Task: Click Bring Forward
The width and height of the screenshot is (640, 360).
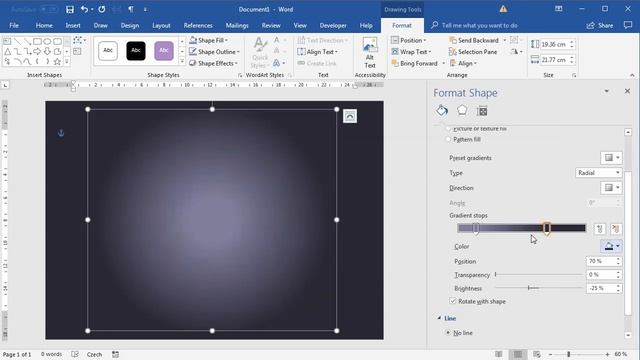Action: (x=415, y=63)
